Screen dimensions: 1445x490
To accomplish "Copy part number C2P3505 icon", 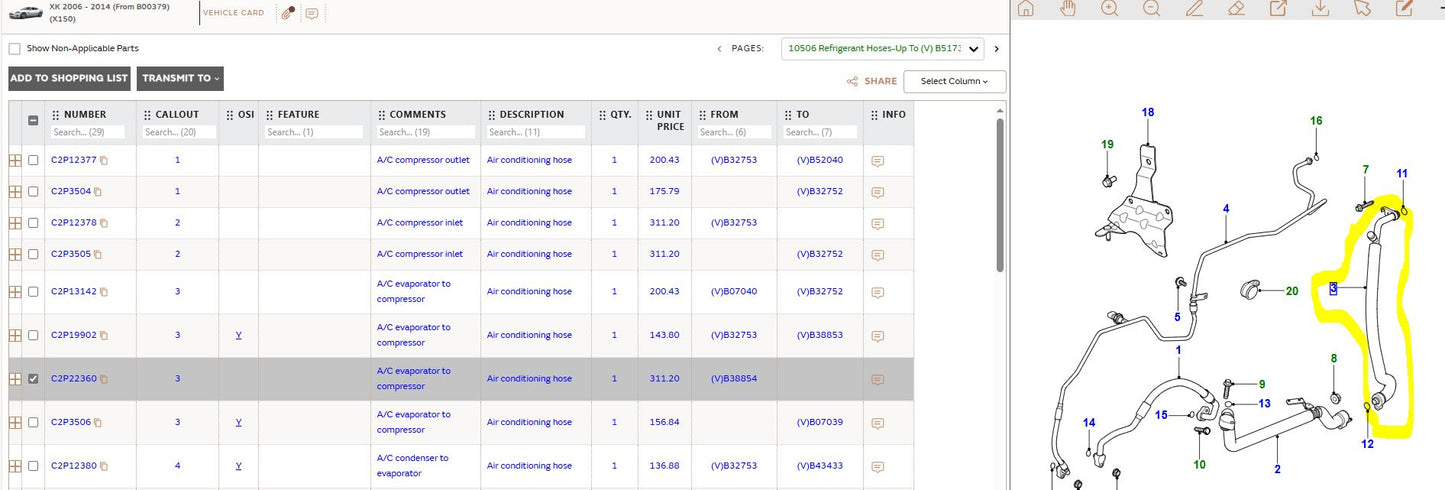I will [x=98, y=254].
